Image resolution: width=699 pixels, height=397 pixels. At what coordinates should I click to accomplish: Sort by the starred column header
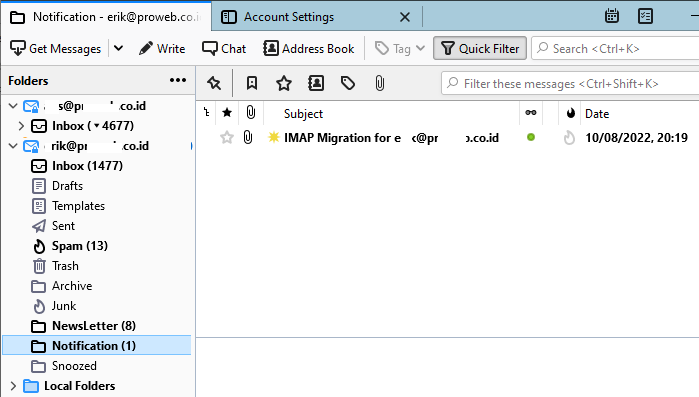pyautogui.click(x=227, y=113)
